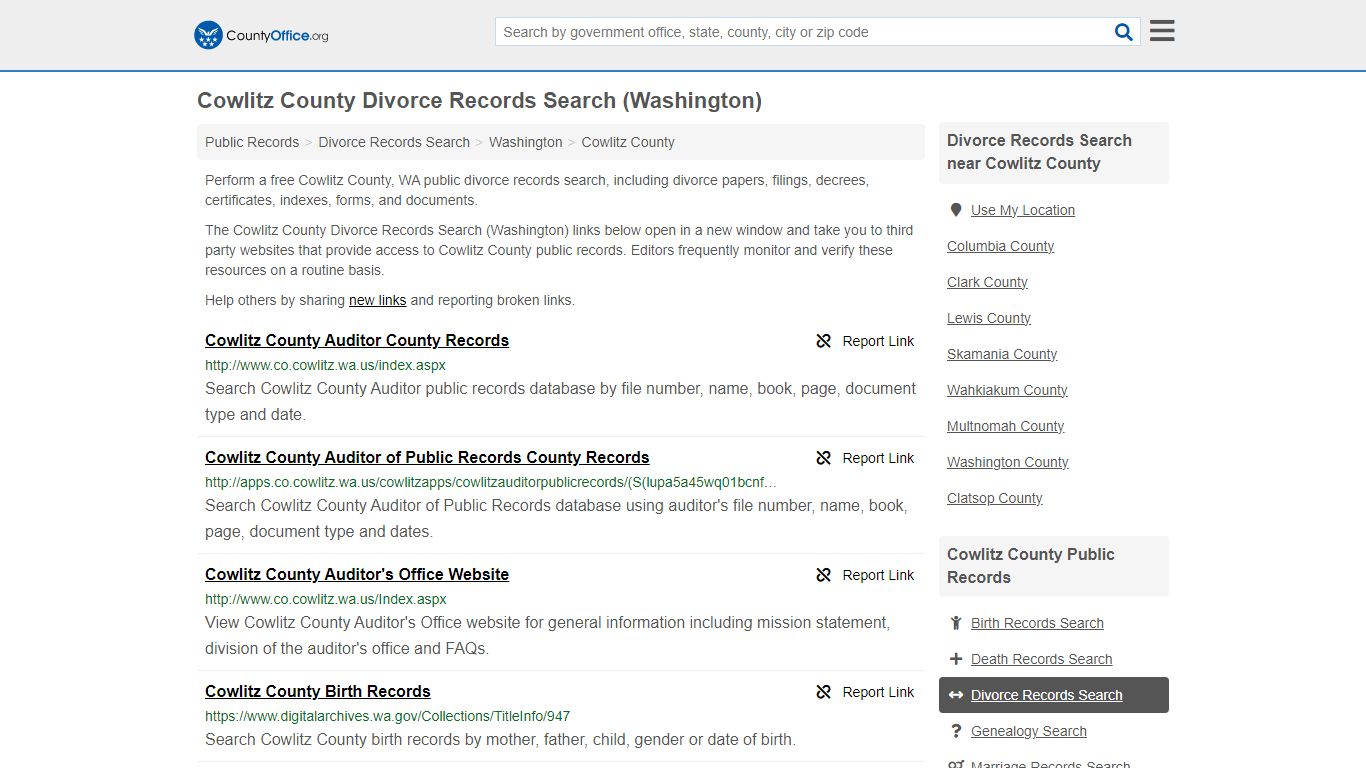Click the Birth Records Search icon

click(956, 623)
